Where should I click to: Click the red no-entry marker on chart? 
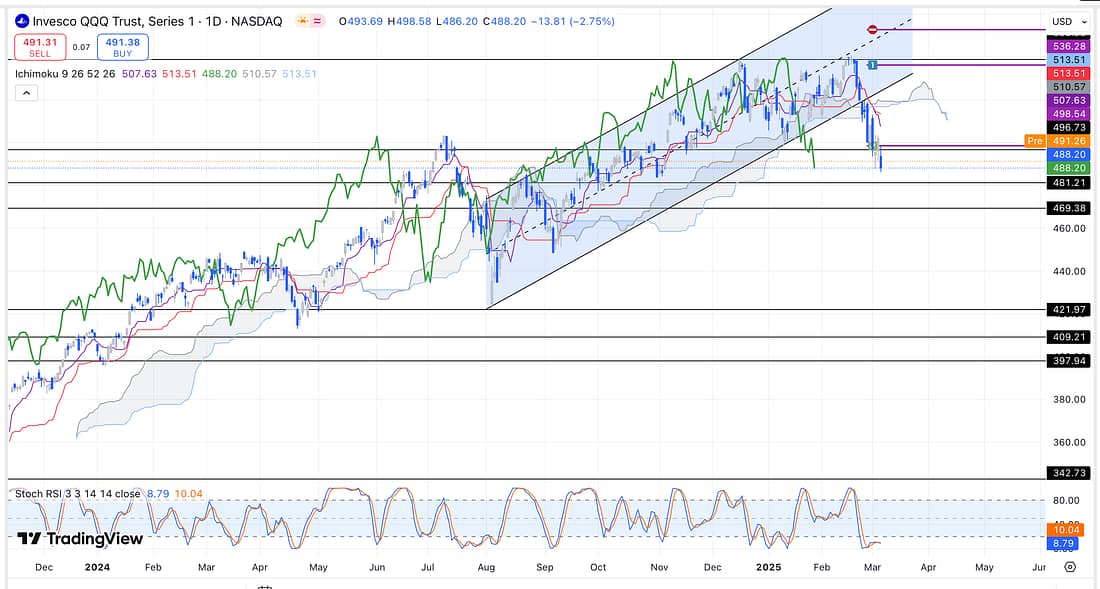click(873, 30)
